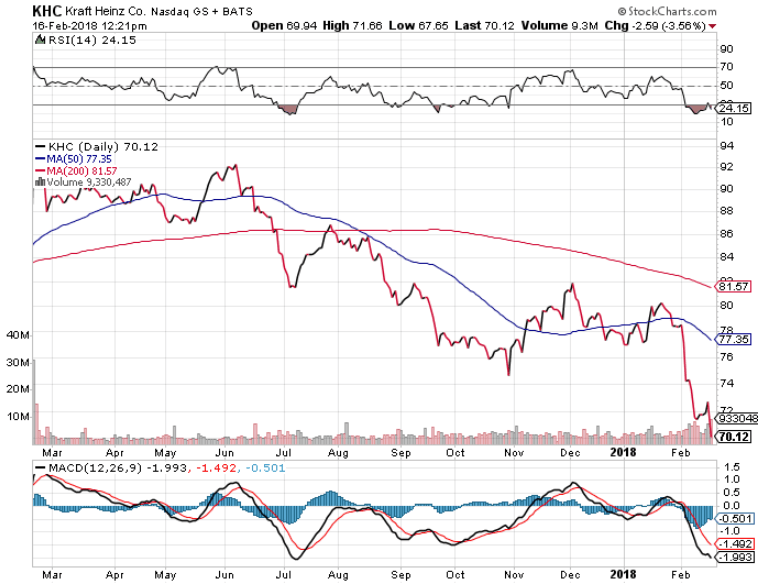Click the red down arrow beside Chg

(713, 25)
